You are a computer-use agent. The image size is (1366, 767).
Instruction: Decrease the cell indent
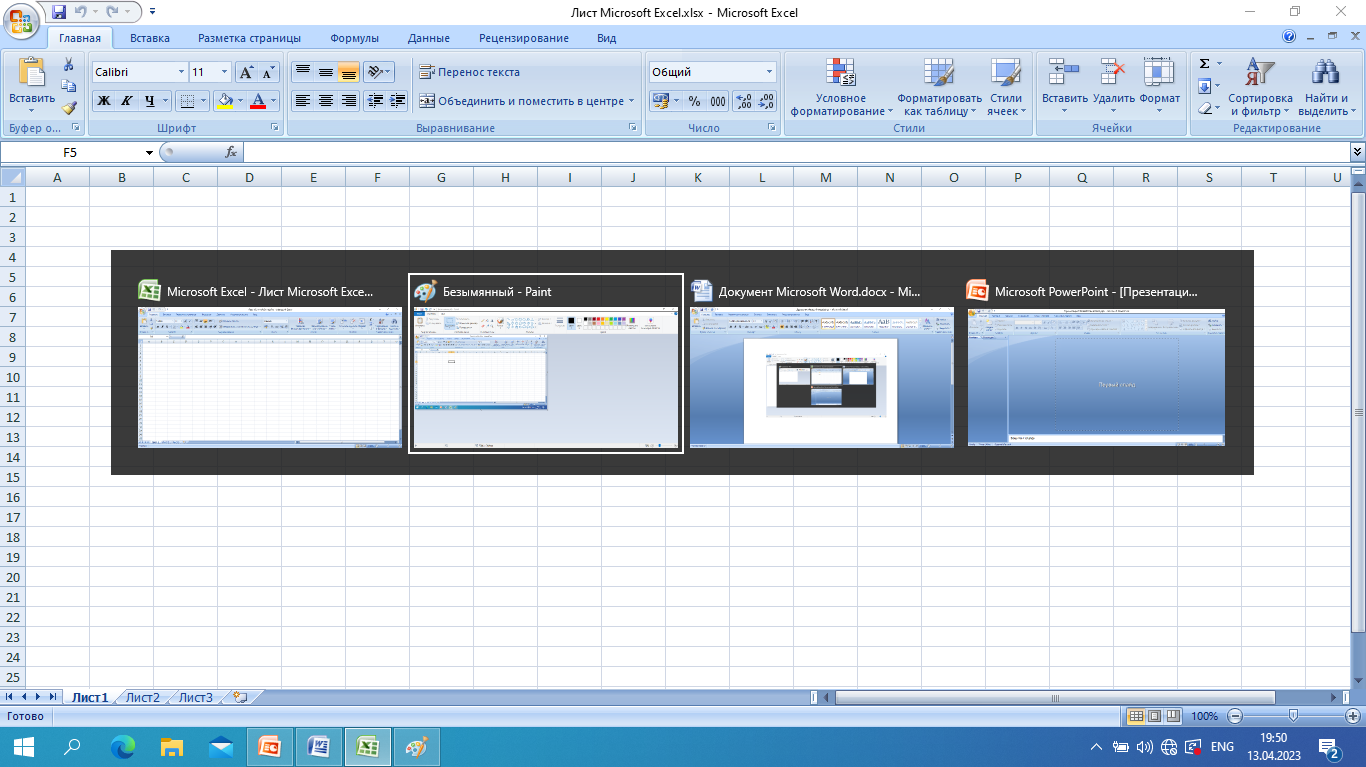tap(376, 101)
